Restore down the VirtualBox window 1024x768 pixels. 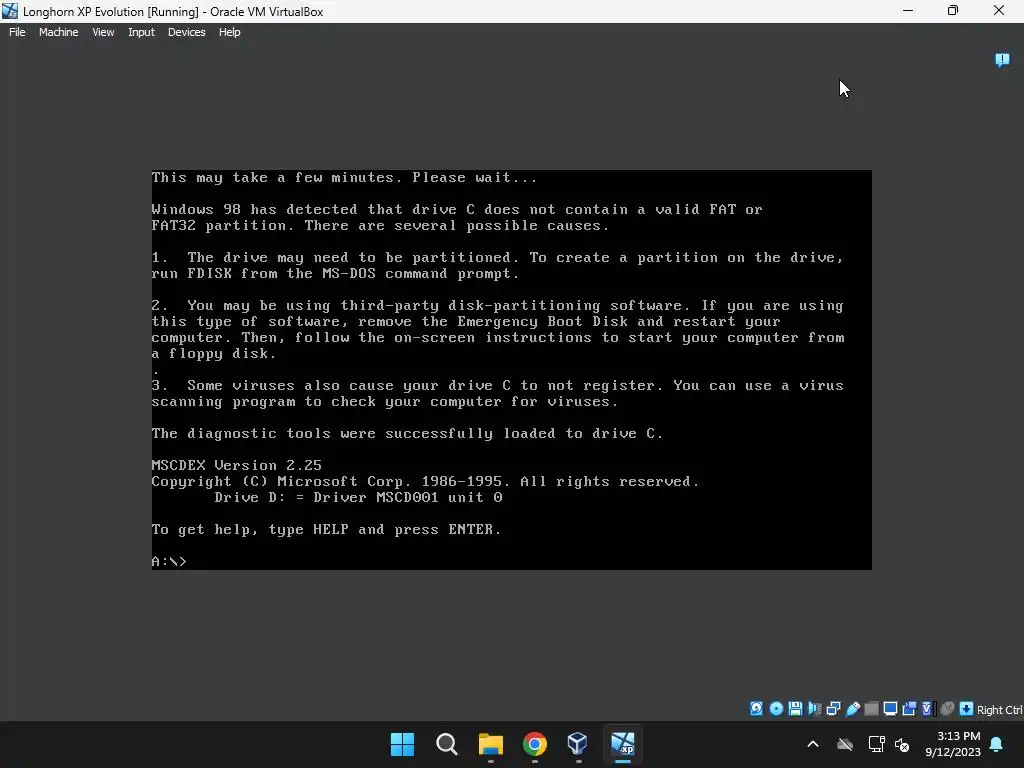click(953, 10)
